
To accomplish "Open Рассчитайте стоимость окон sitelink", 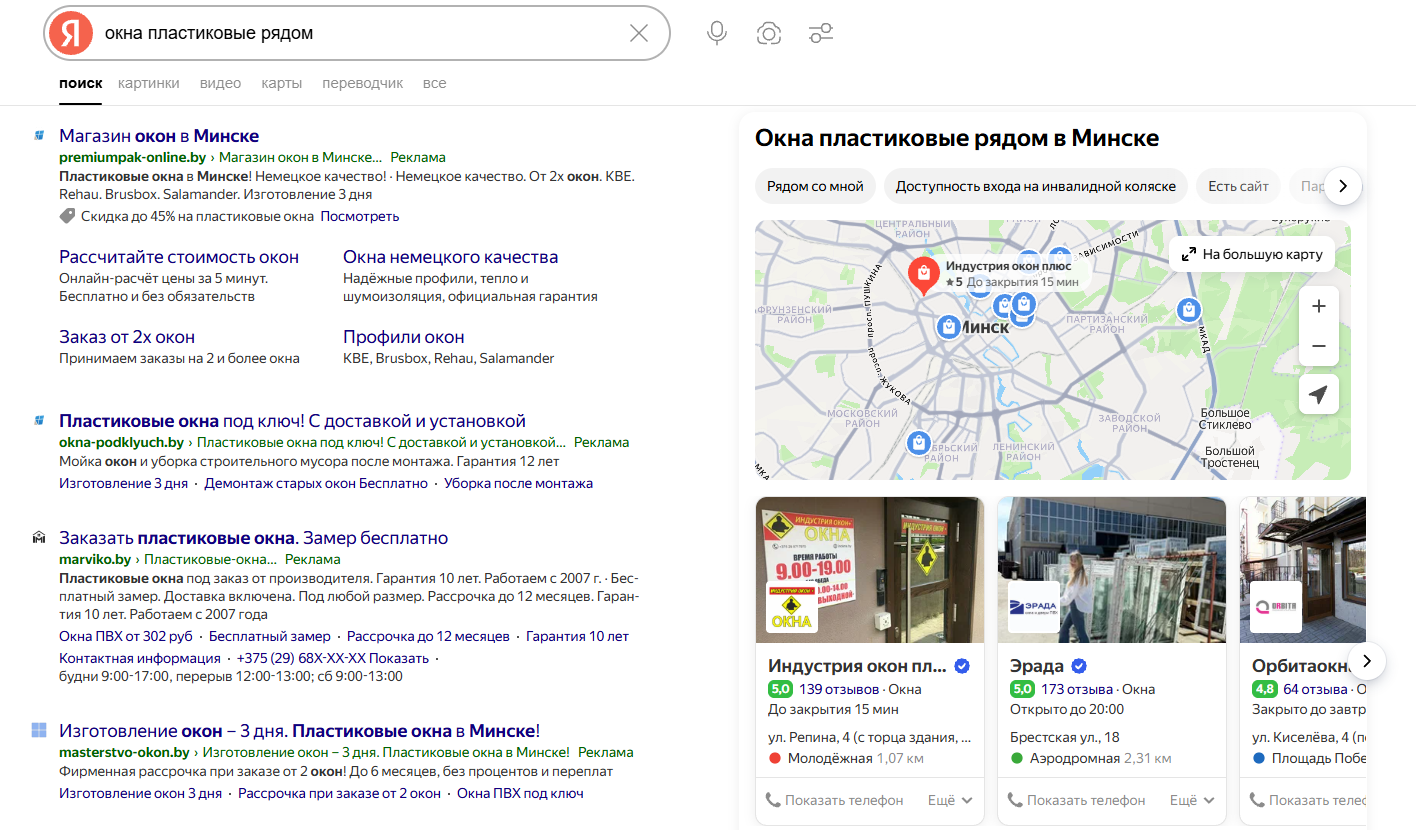I will point(179,257).
